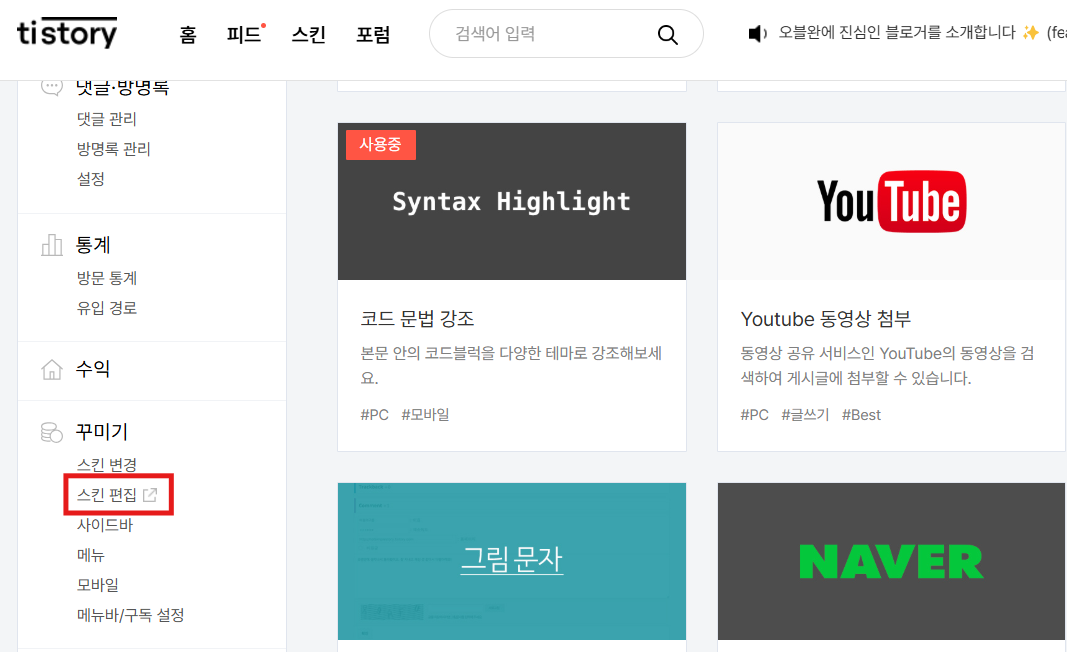Select the 수익 section heading
The width and height of the screenshot is (1067, 652).
click(x=93, y=369)
